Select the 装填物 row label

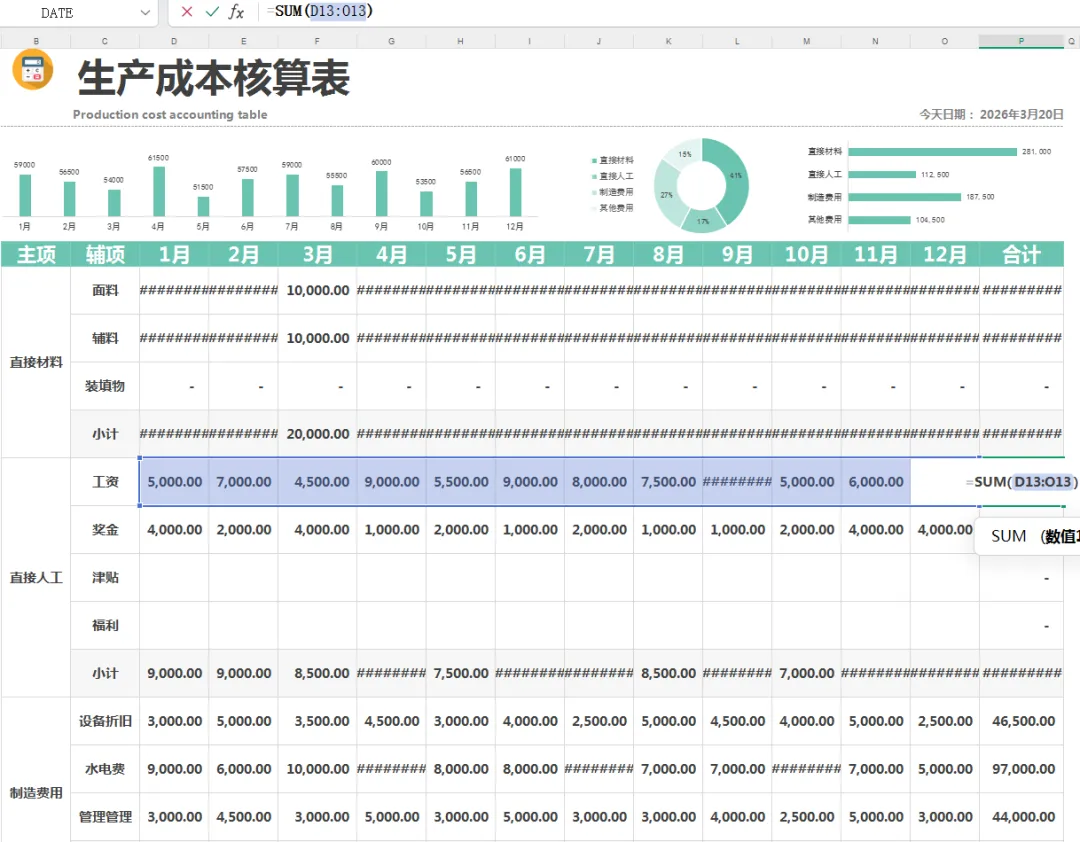click(x=105, y=386)
